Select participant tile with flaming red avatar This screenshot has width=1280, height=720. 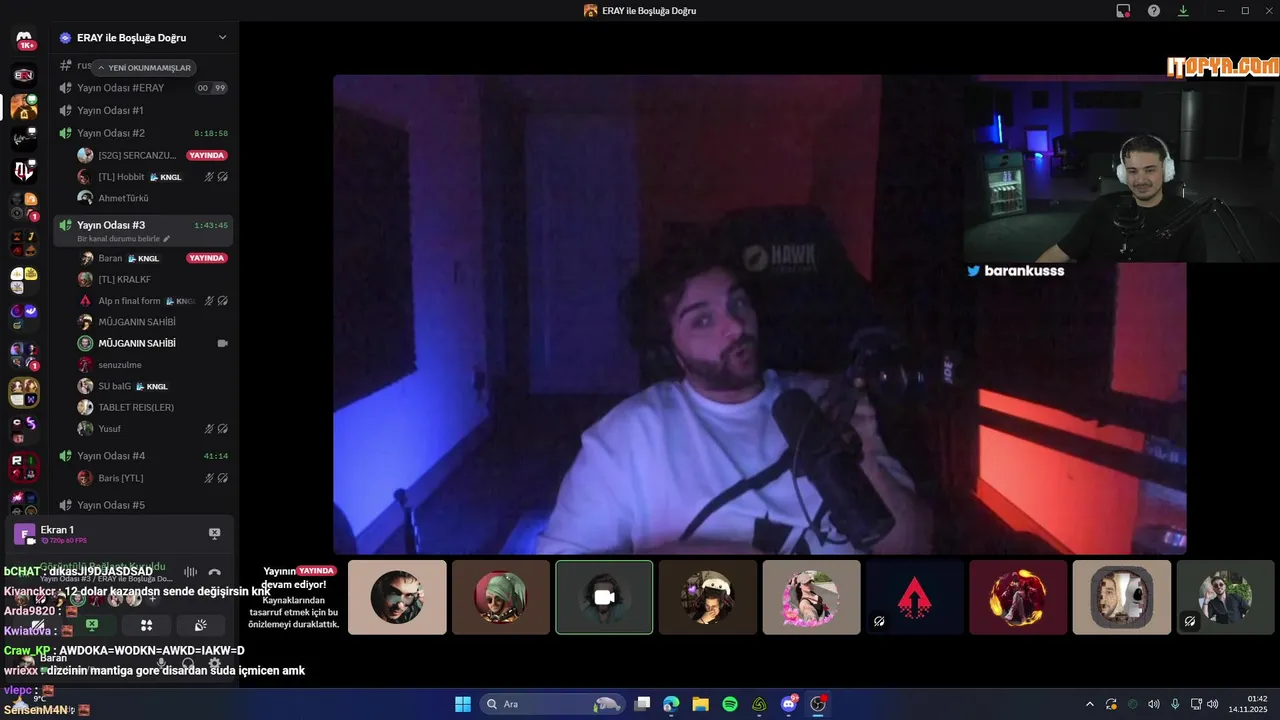tap(1018, 597)
